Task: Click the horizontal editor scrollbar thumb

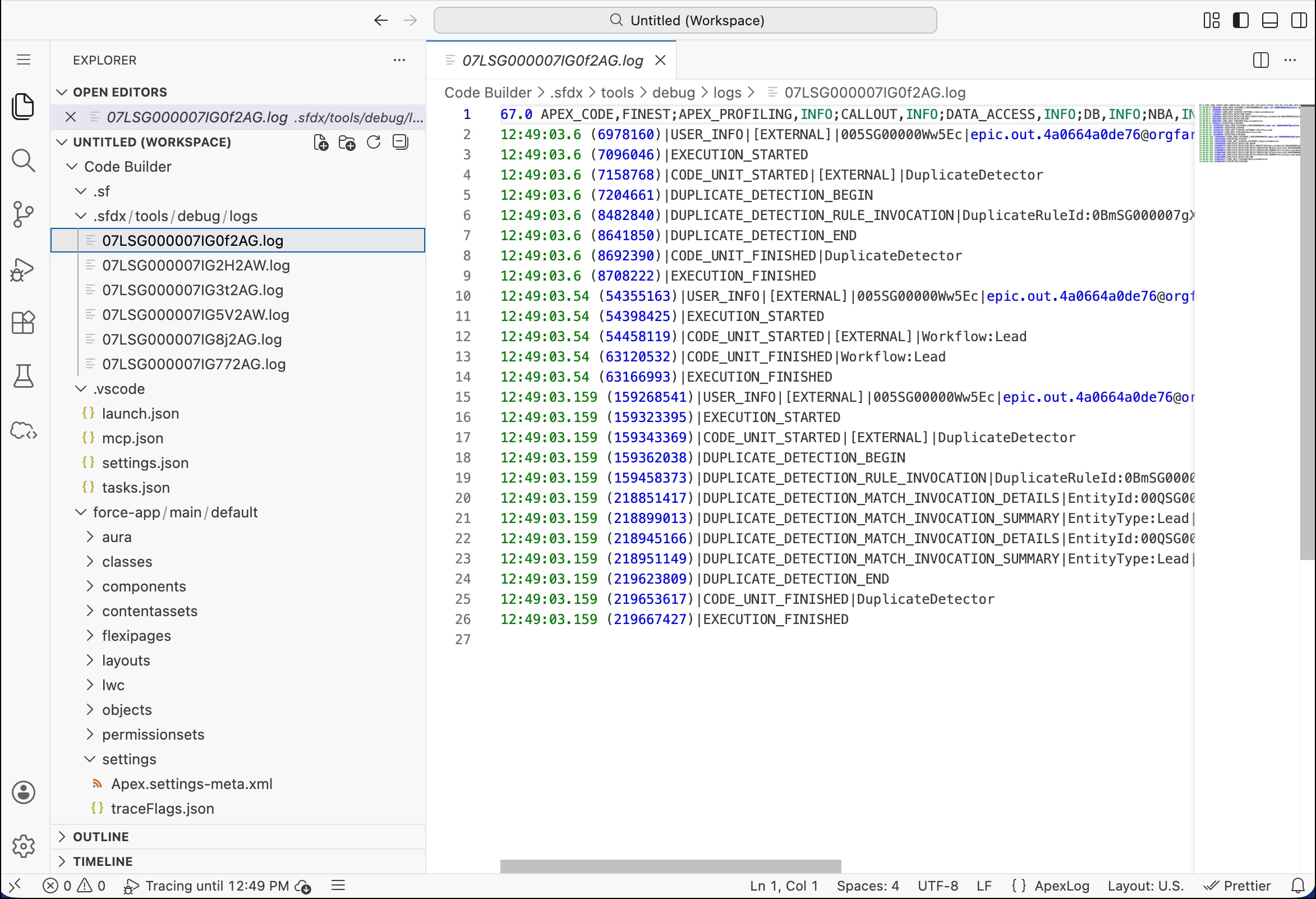Action: [670, 865]
